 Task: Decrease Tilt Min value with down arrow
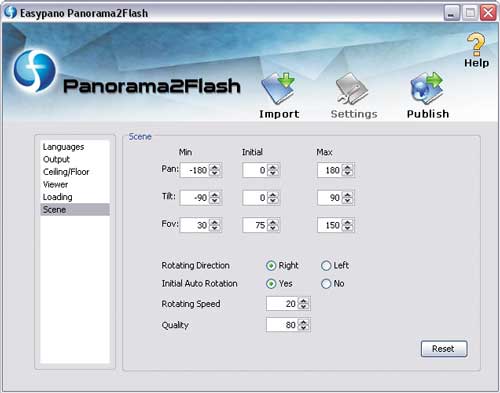(x=215, y=201)
